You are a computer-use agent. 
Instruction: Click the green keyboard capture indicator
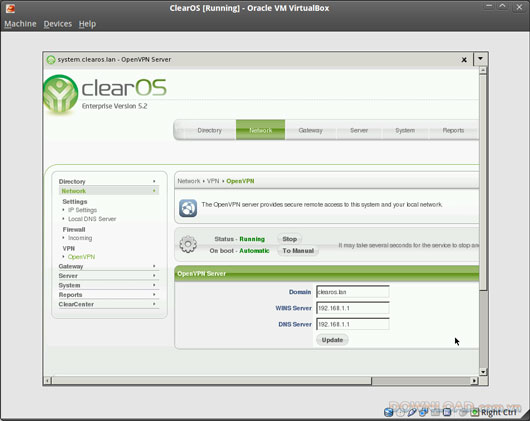pos(475,412)
